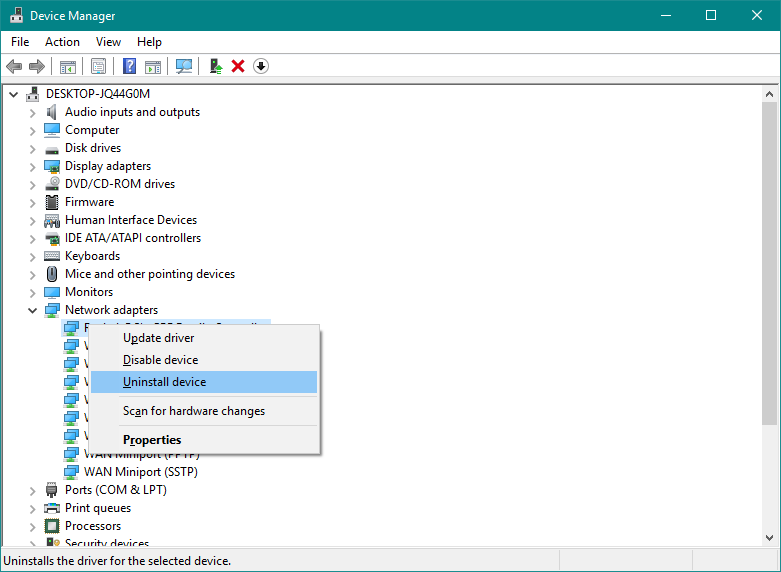Click Update device driver toolbar icon
The height and width of the screenshot is (572, 781).
[x=216, y=66]
